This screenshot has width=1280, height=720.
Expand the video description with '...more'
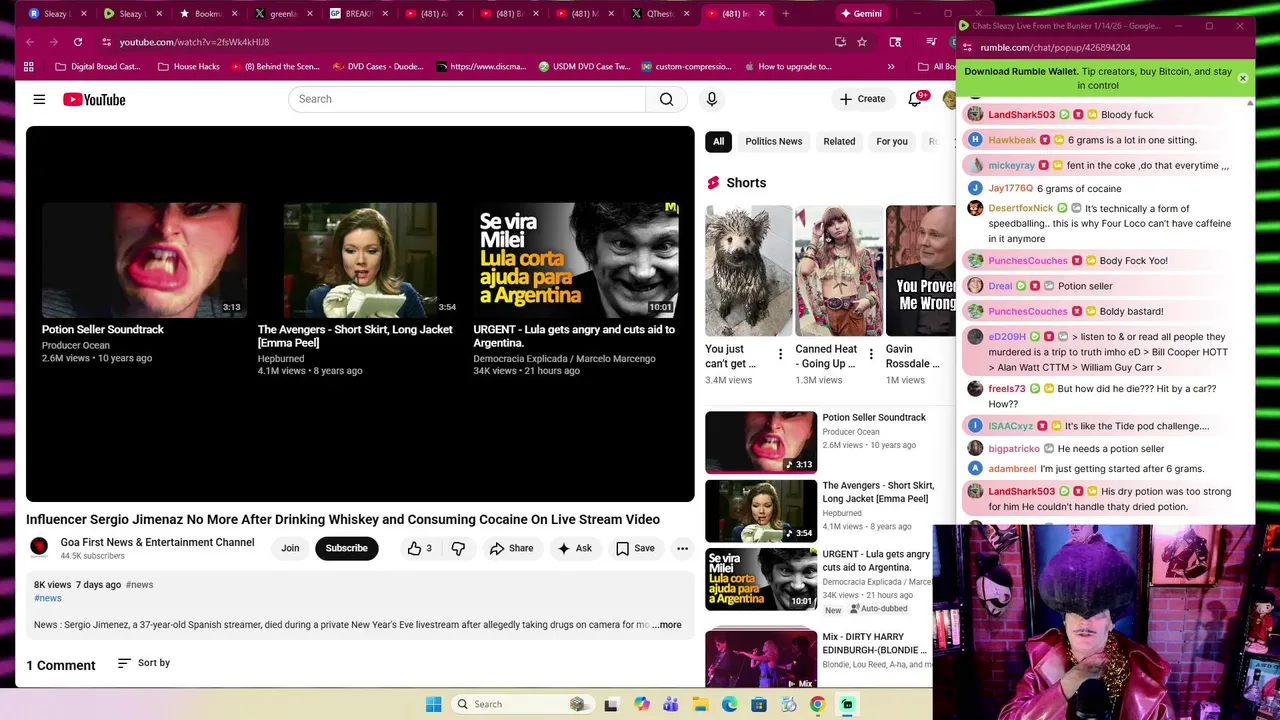pyautogui.click(x=667, y=625)
